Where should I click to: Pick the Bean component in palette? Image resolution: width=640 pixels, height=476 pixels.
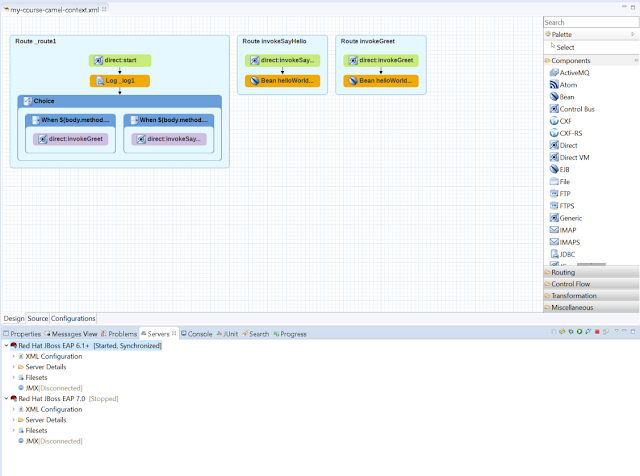tap(562, 97)
